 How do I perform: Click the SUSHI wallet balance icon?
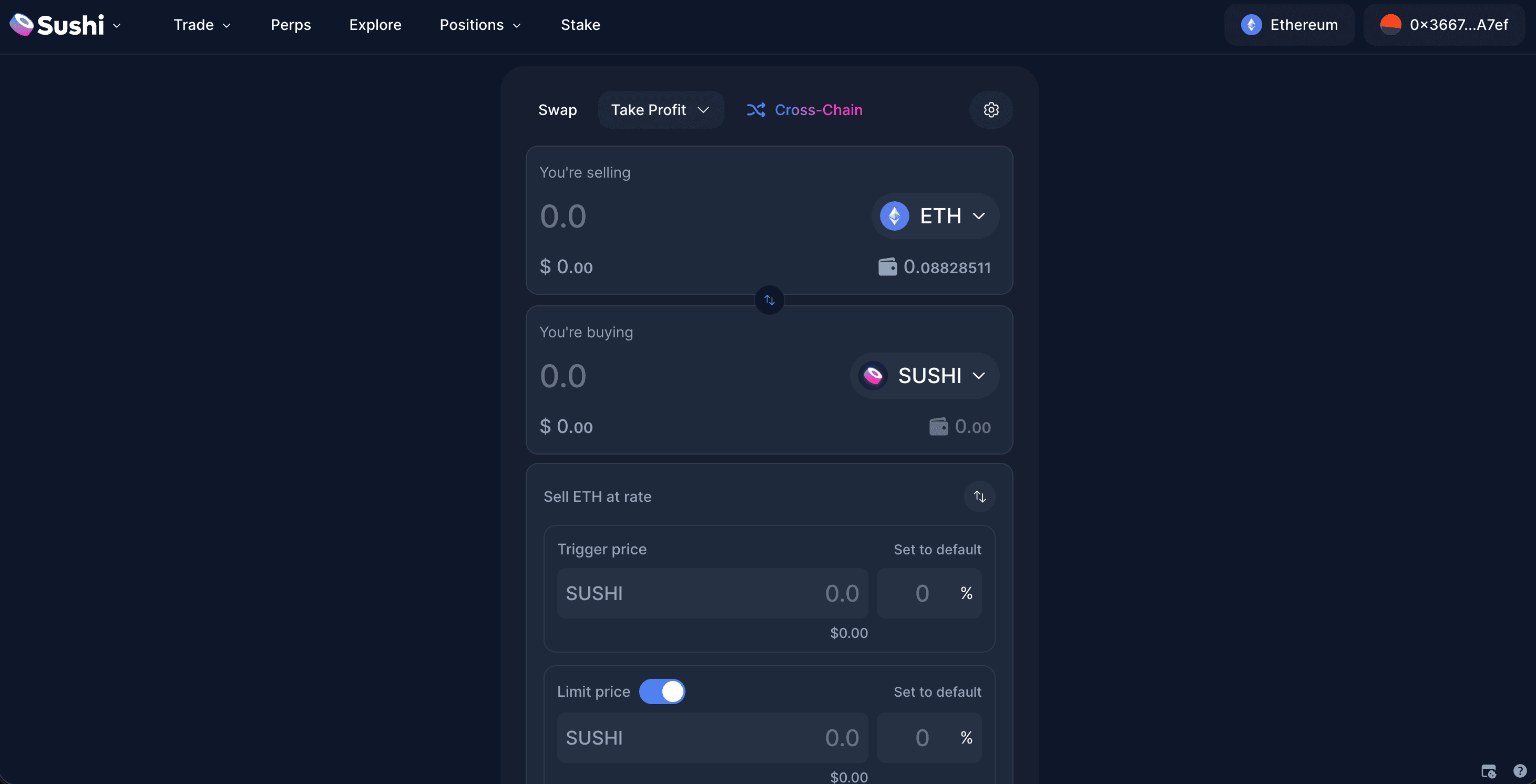point(938,426)
